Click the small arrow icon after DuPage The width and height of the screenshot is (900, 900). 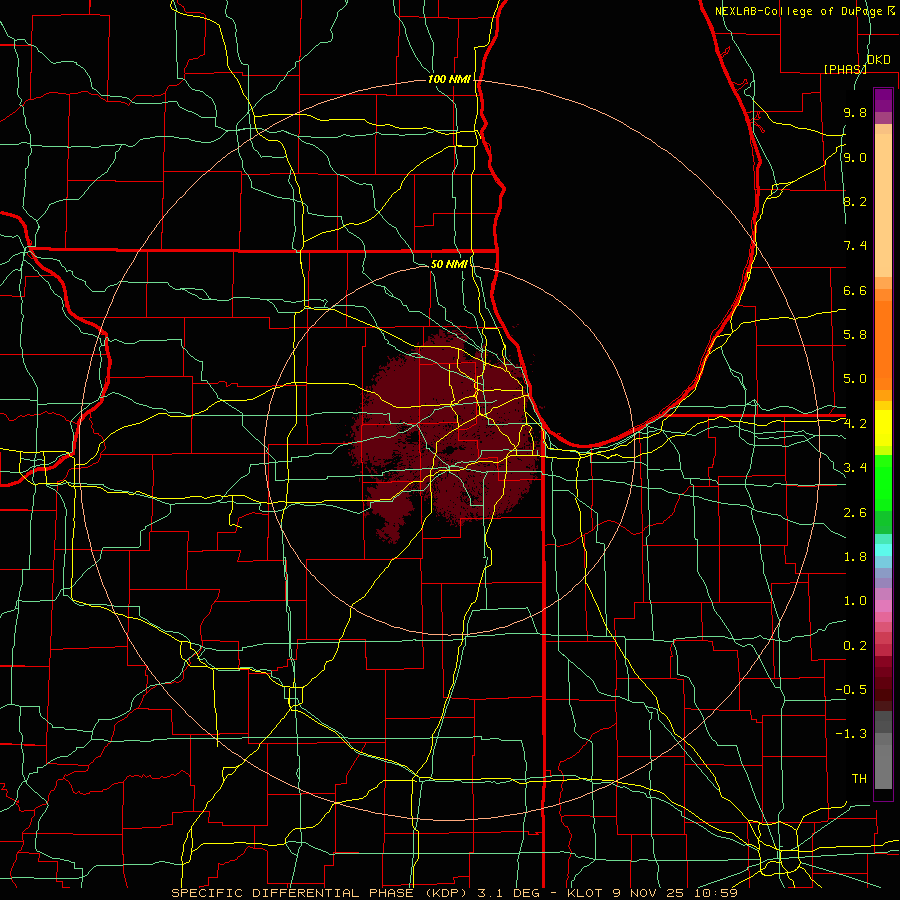tap(891, 11)
